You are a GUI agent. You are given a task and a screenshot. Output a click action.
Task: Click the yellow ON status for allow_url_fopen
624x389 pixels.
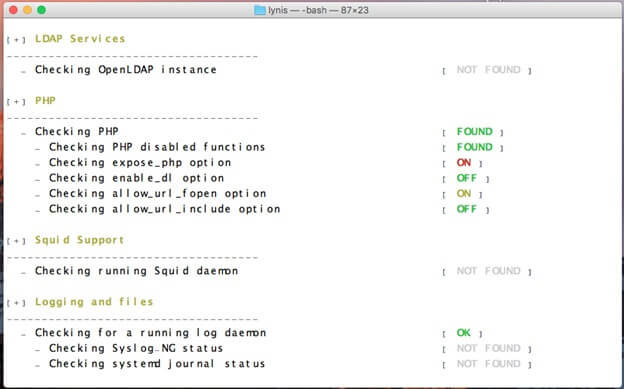pos(464,194)
